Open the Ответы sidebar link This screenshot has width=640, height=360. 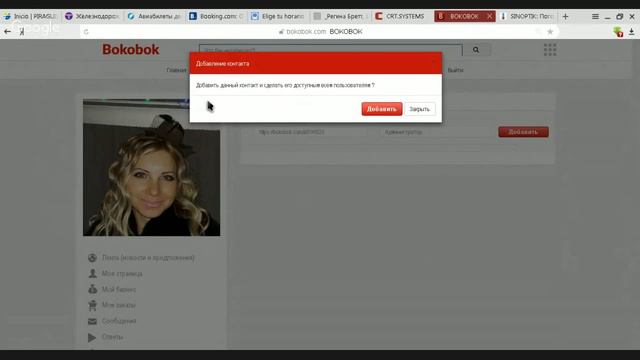[x=112, y=337]
